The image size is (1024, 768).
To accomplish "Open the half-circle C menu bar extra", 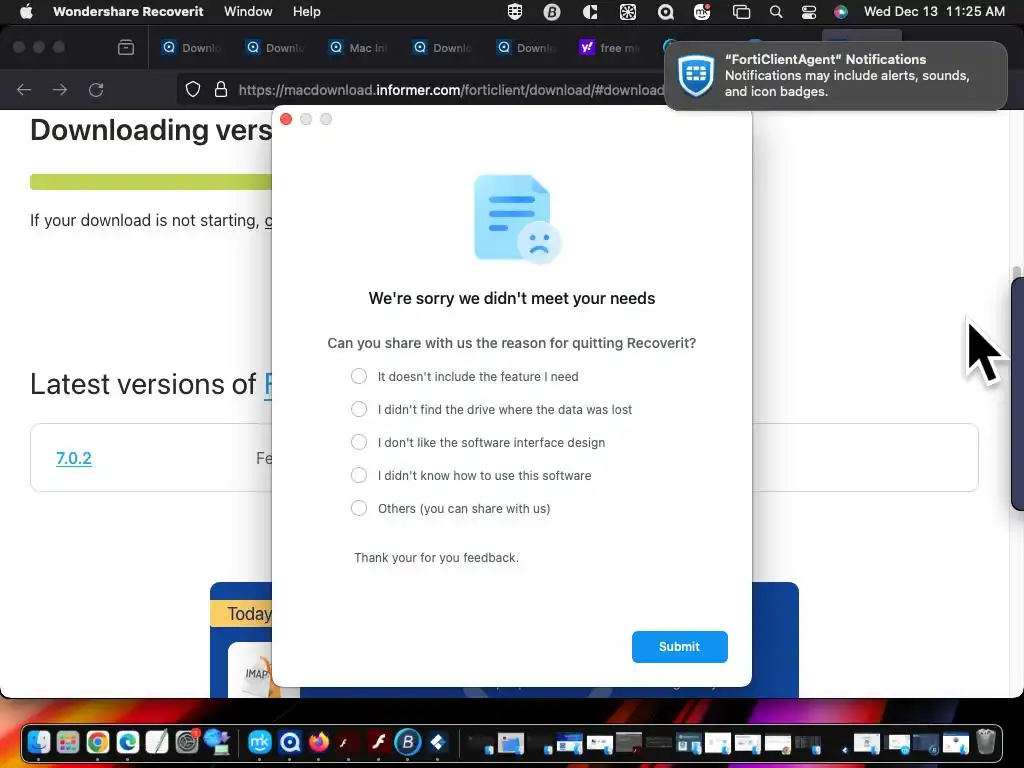I will (590, 12).
